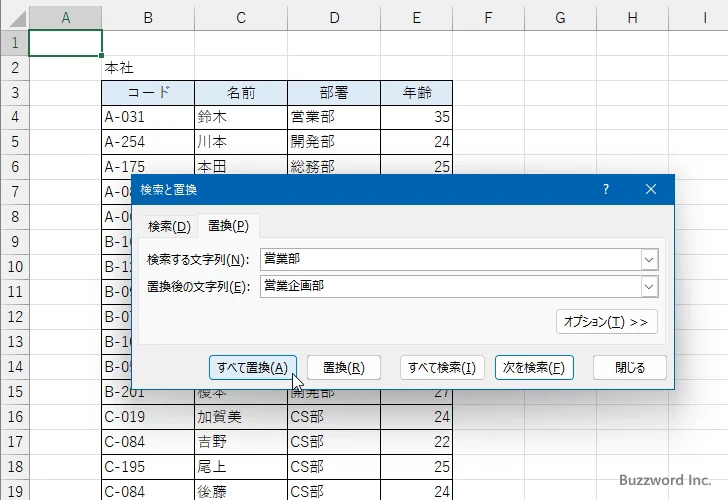Click the dialog help question mark icon

tap(606, 189)
